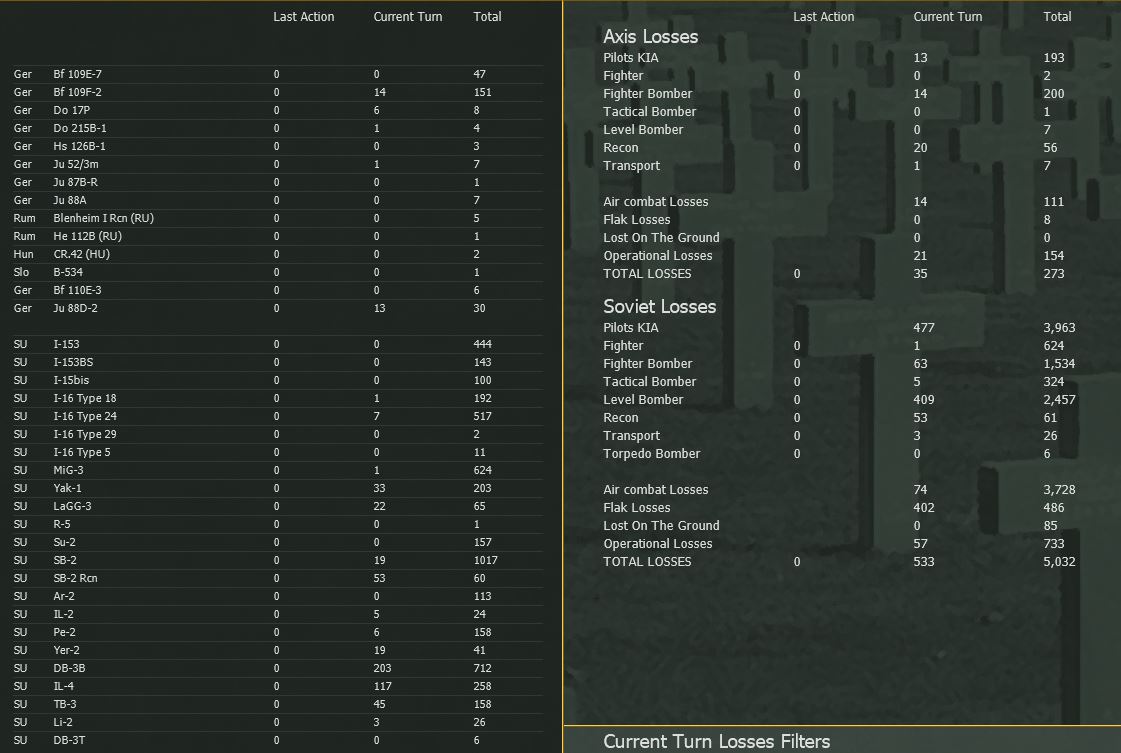1121x753 pixels.
Task: Click the Pilots KIA row under Axis Losses
Action: click(x=632, y=57)
